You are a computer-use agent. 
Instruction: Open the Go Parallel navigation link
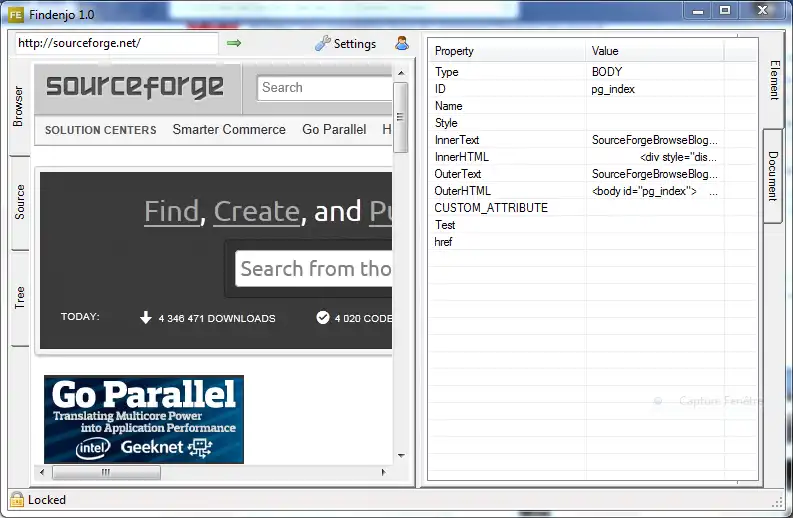(334, 130)
